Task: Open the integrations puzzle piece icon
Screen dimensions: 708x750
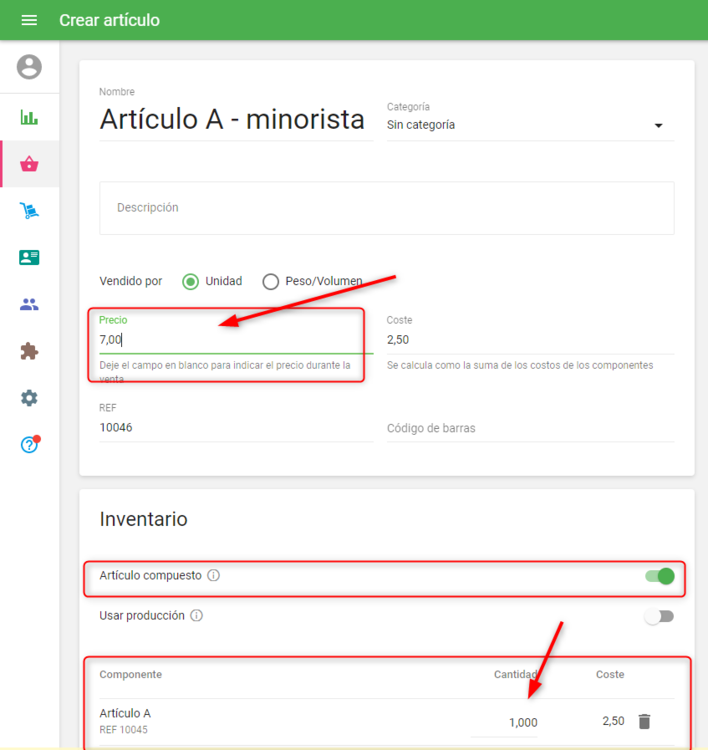Action: (x=29, y=351)
